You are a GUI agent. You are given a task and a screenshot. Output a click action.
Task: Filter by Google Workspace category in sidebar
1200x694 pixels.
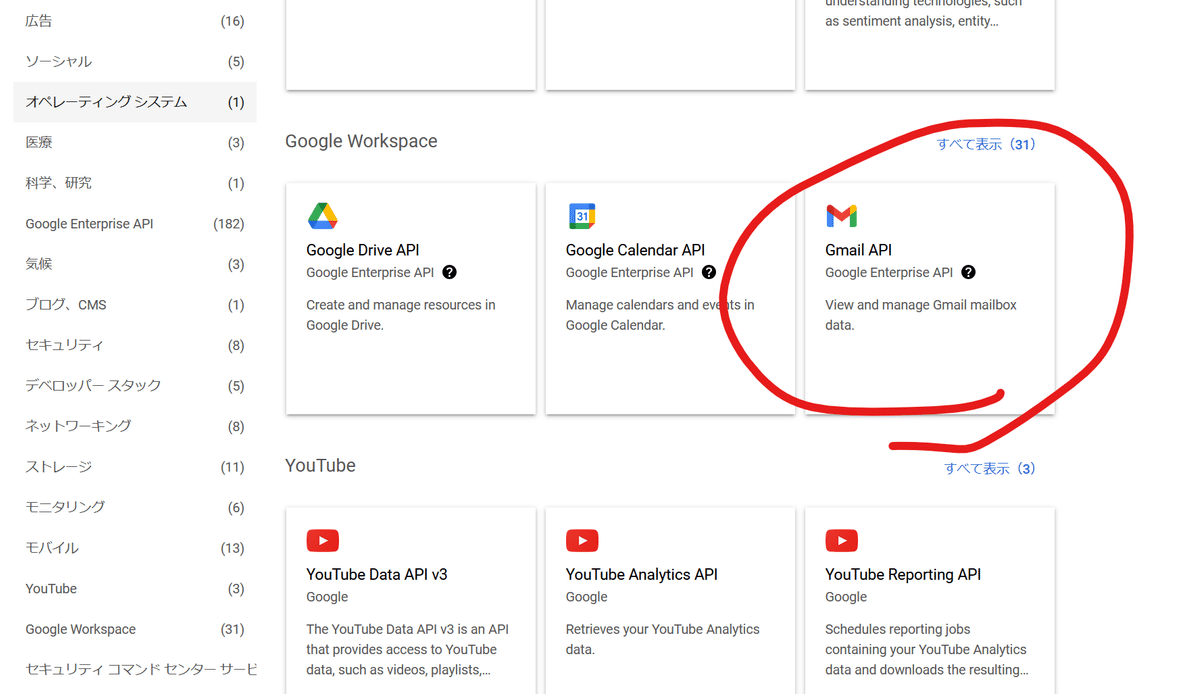click(x=135, y=629)
